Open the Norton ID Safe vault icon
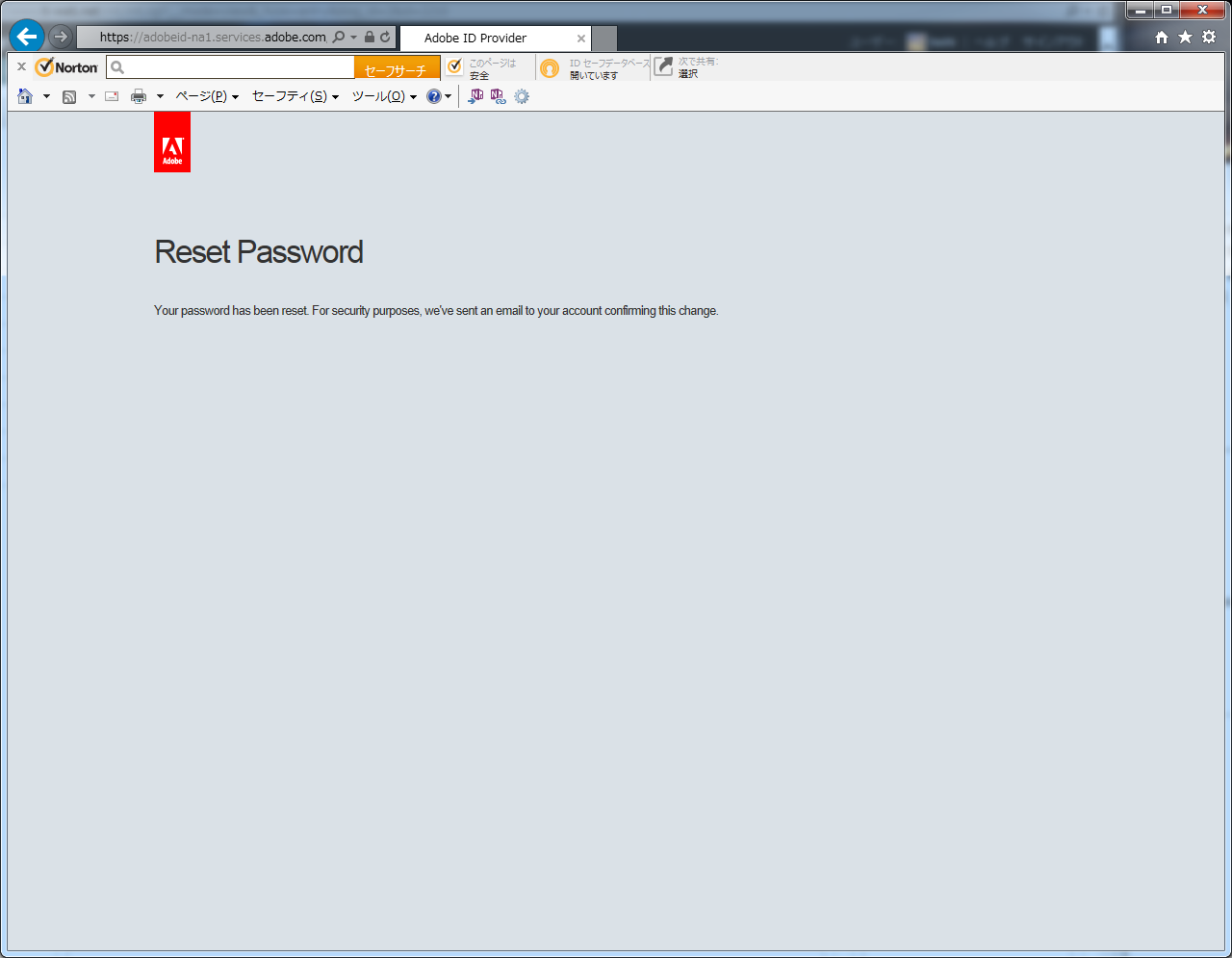Screen dimensions: 1232x958 (550, 68)
